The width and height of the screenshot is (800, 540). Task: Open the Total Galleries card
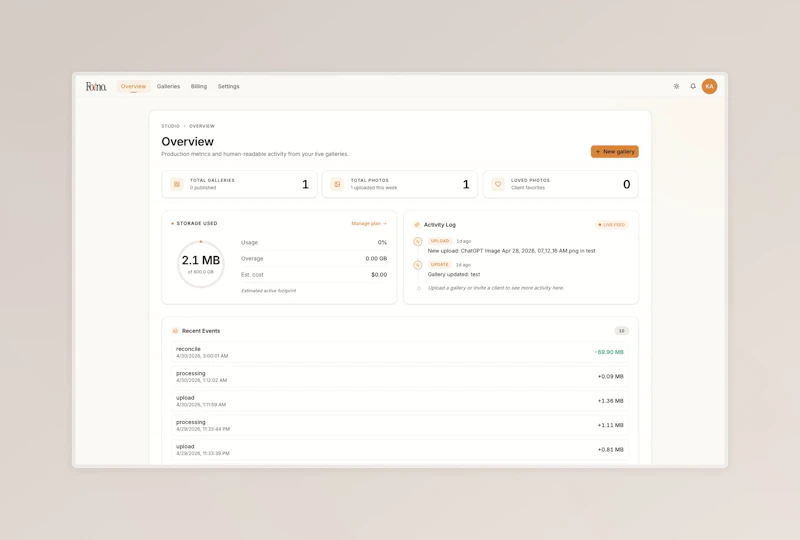[239, 184]
